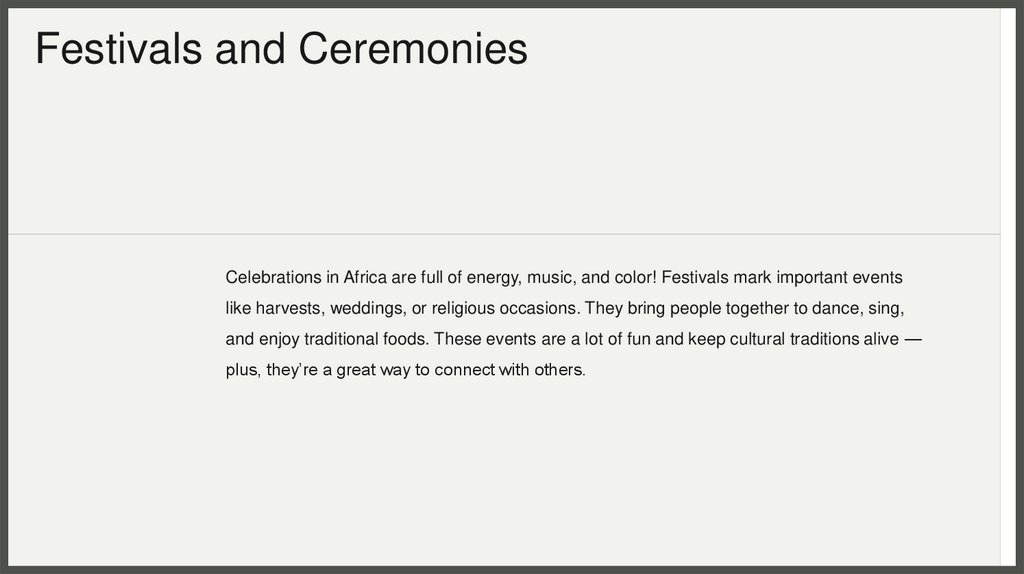Viewport: 1024px width, 574px height.
Task: Place cursor on the word "Africa"
Action: coord(366,277)
